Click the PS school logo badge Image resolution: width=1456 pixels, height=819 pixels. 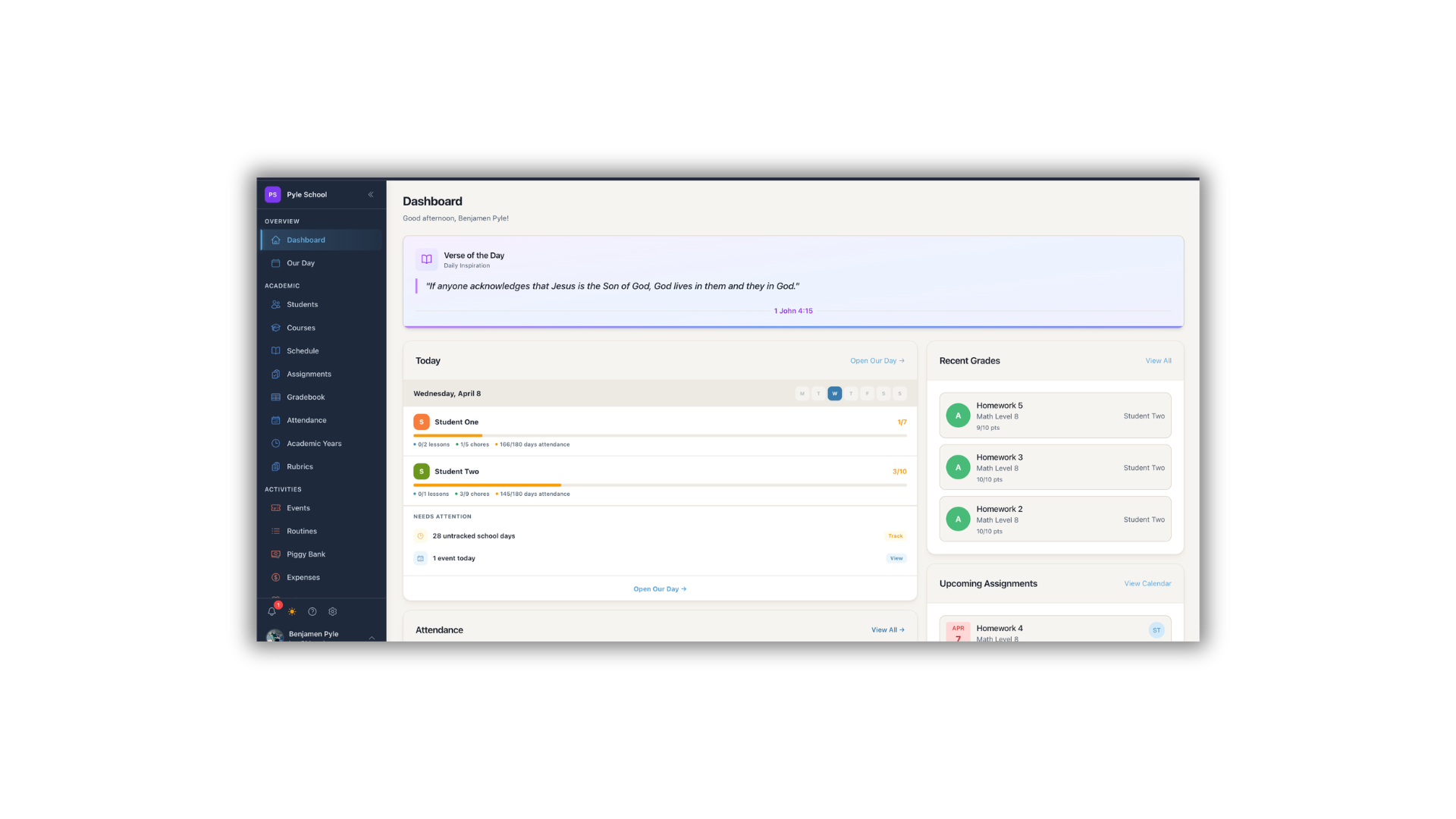click(x=273, y=194)
